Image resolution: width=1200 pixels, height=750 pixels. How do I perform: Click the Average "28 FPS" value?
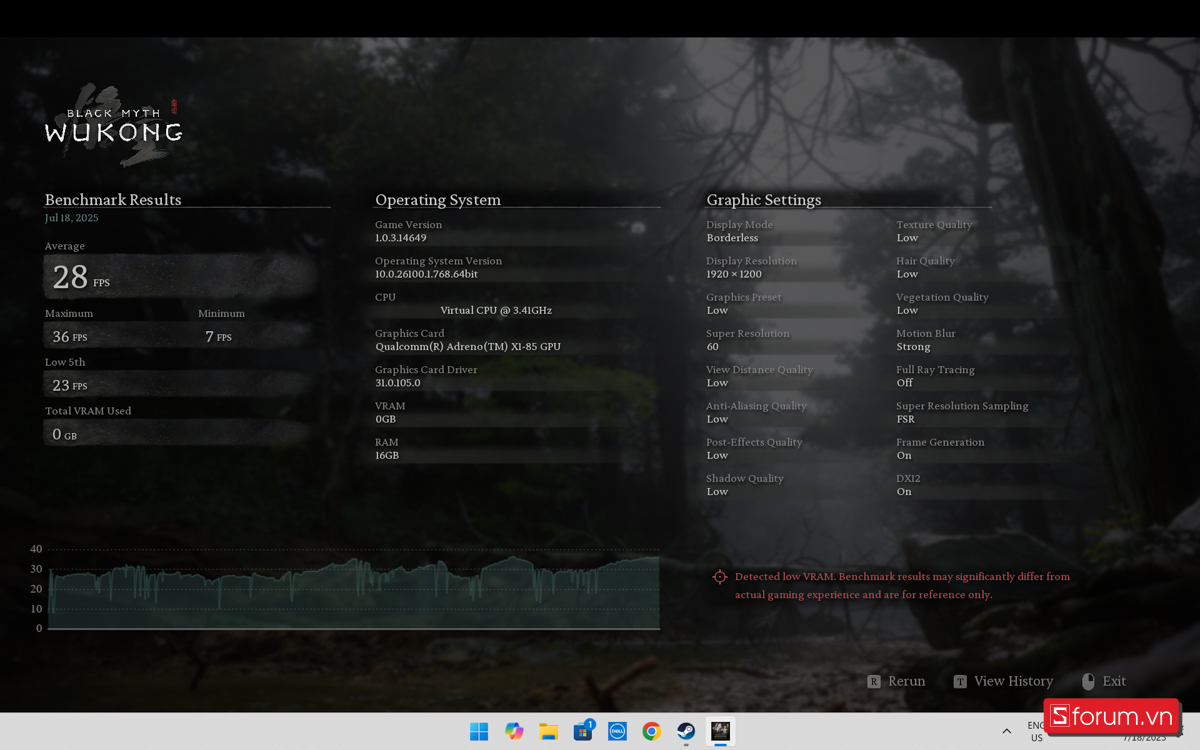click(81, 277)
